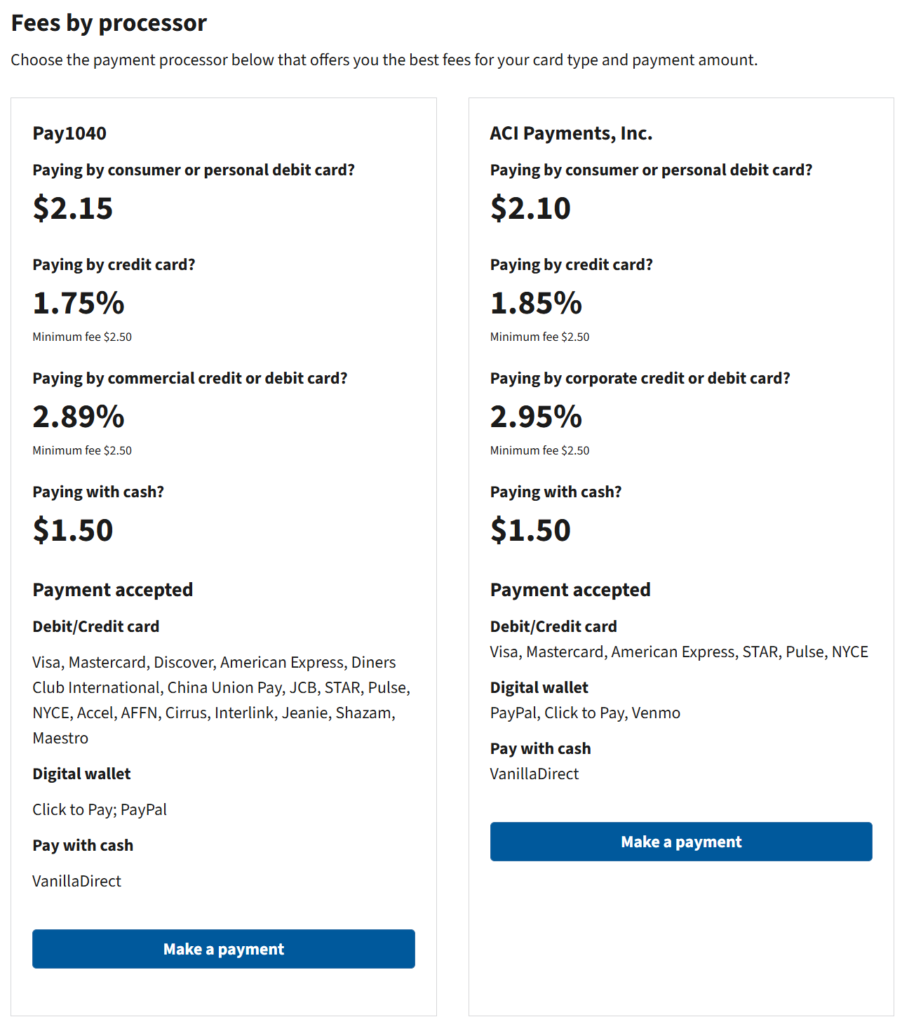Click the Click to Pay; PayPal text
This screenshot has height=1024, width=902.
[x=100, y=809]
